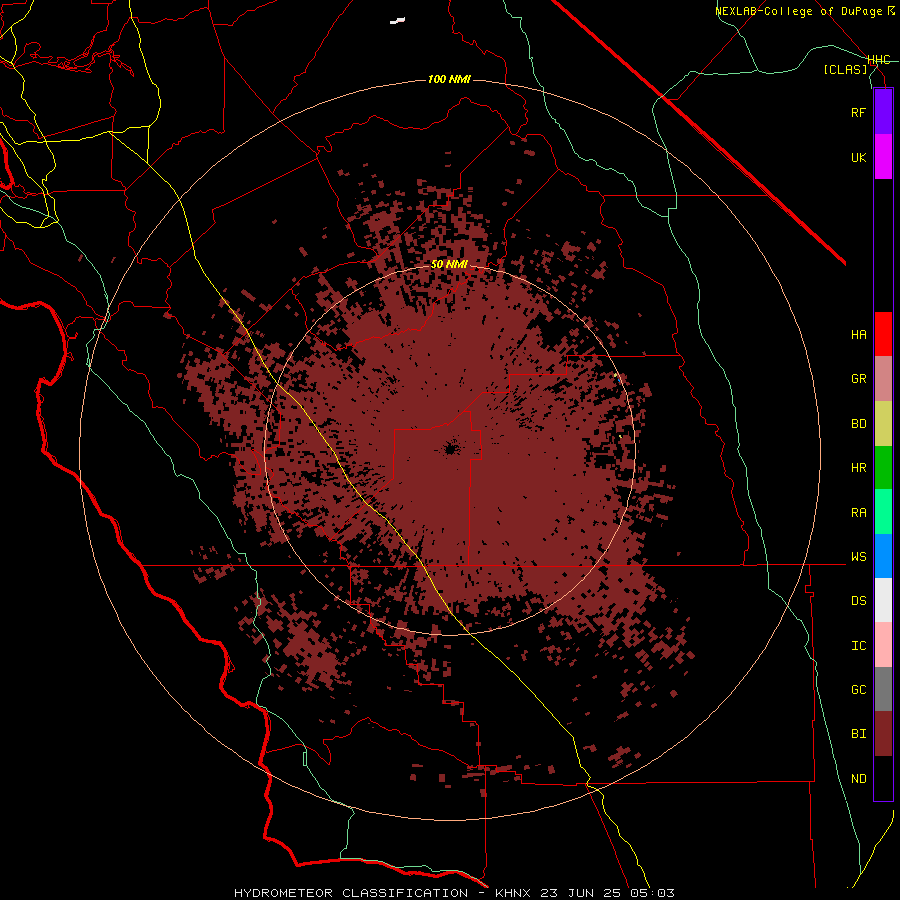Click the WS legend label
Image resolution: width=900 pixels, height=900 pixels.
pos(858,557)
